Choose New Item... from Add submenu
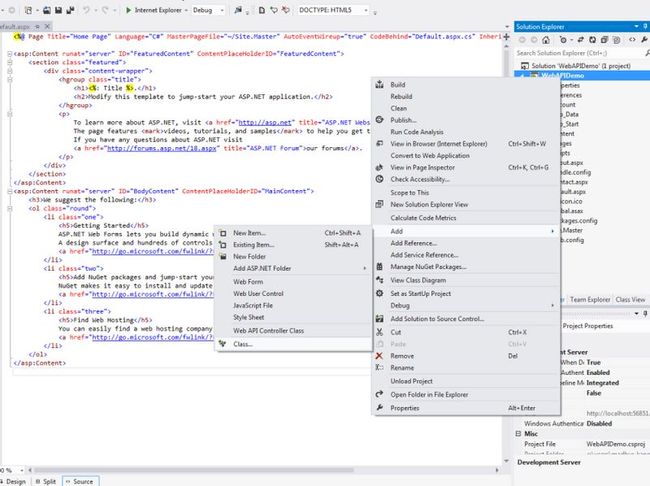This screenshot has height=486, width=650. pos(293,233)
